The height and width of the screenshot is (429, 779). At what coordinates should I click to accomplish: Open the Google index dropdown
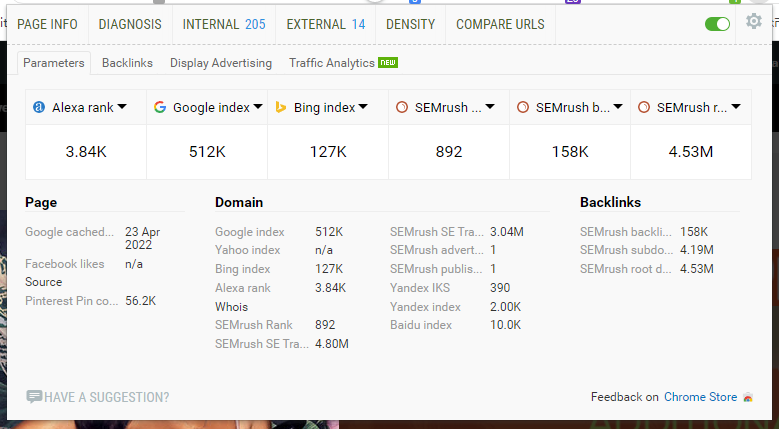[257, 107]
